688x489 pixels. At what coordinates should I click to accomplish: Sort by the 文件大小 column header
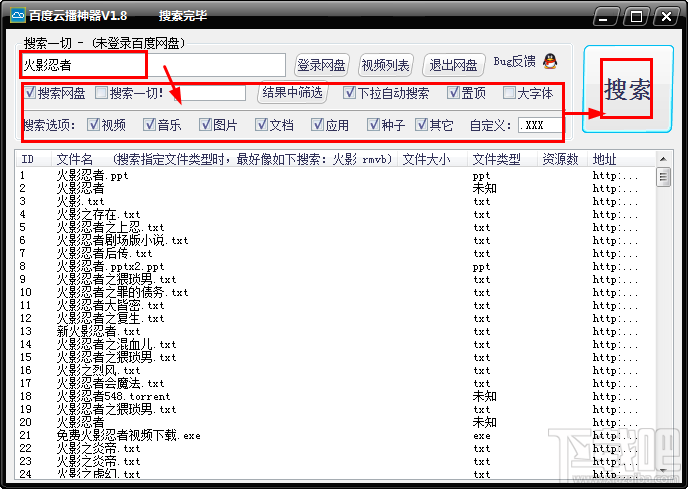[433, 159]
